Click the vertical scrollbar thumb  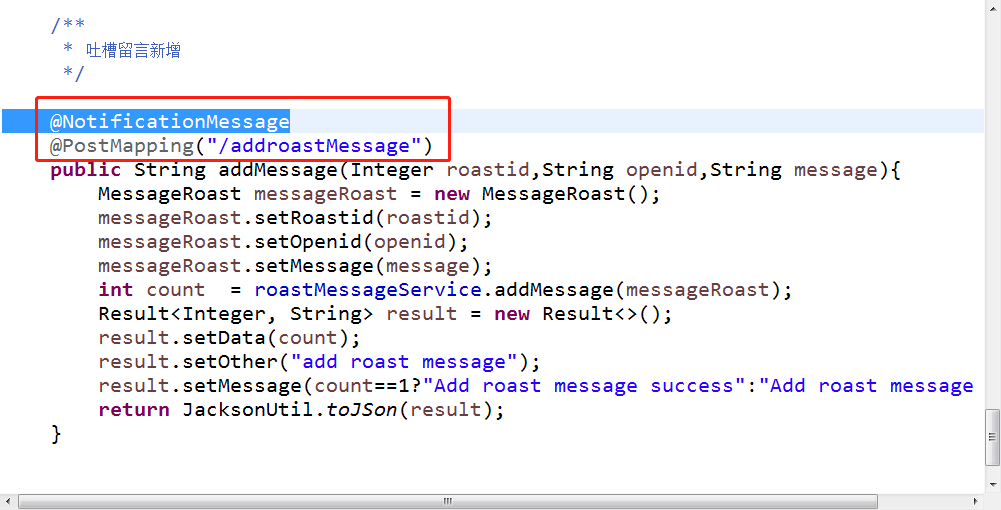click(992, 437)
